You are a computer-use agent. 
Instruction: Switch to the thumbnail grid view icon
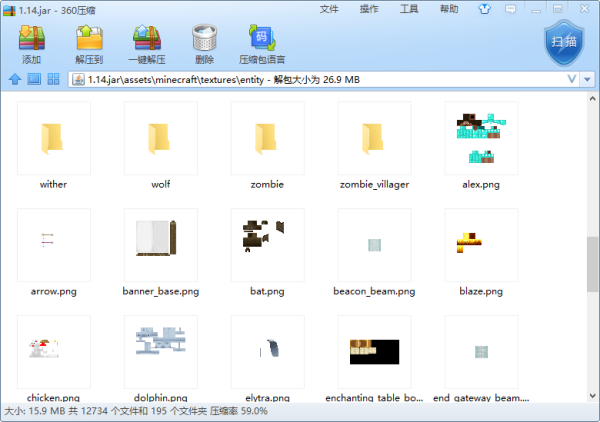coord(53,79)
